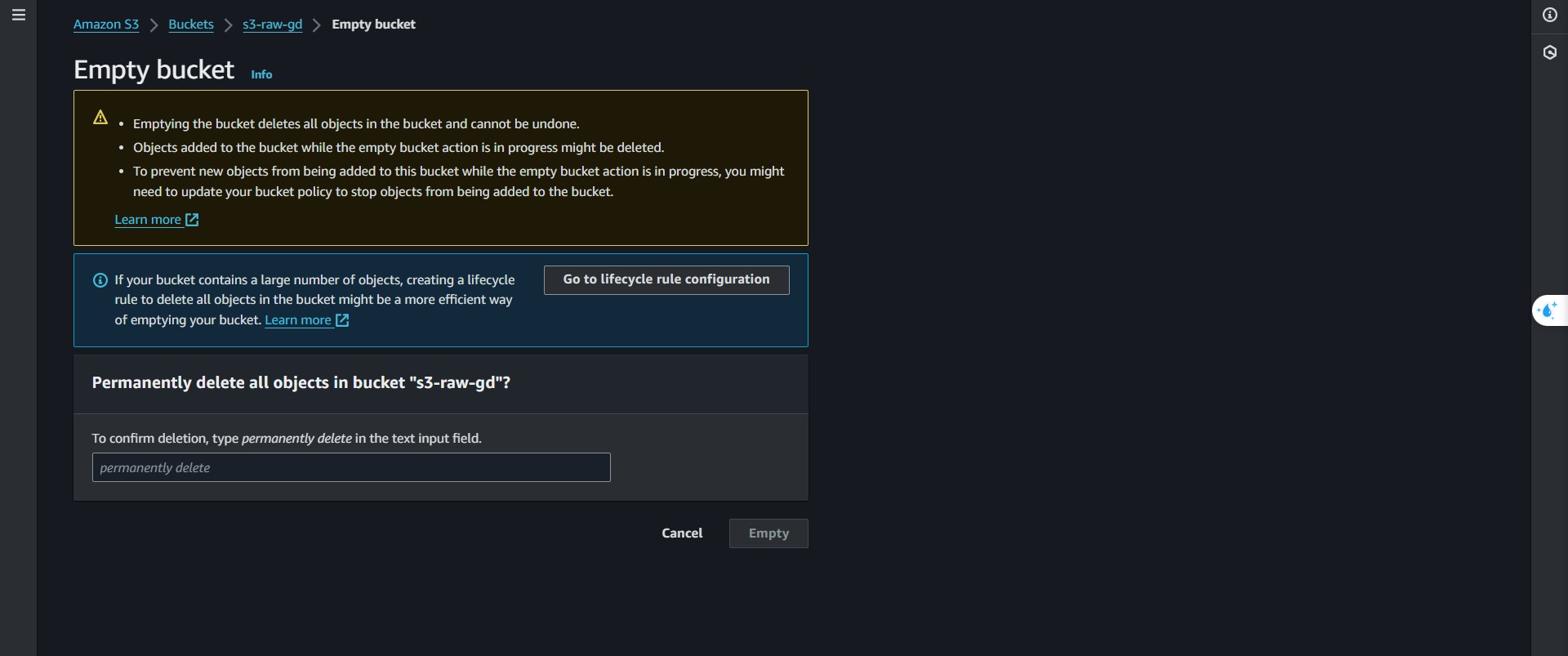Open s3-raw-gd bucket breadcrumb link

click(x=272, y=25)
